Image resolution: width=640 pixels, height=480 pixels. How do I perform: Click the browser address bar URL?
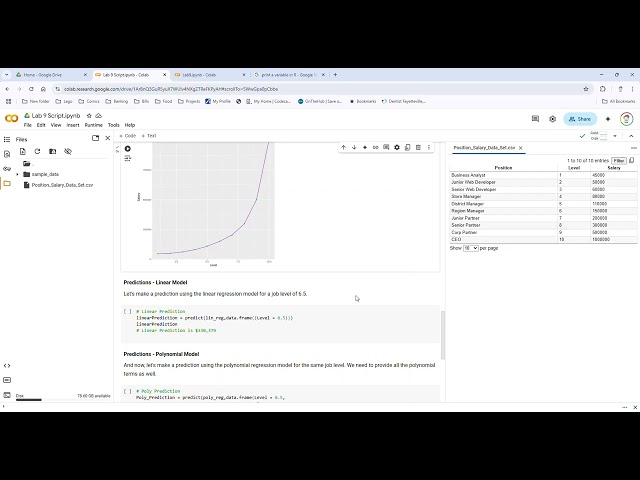[x=171, y=89]
